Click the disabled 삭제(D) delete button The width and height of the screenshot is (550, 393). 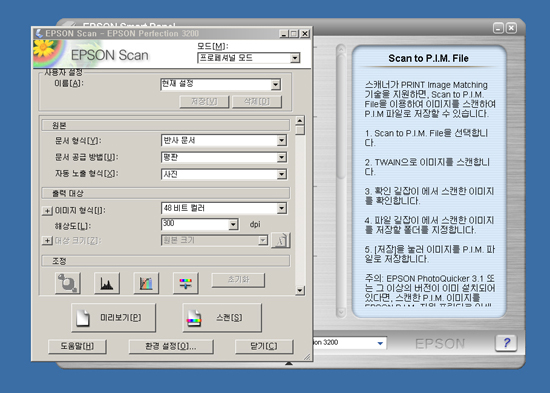point(257,102)
